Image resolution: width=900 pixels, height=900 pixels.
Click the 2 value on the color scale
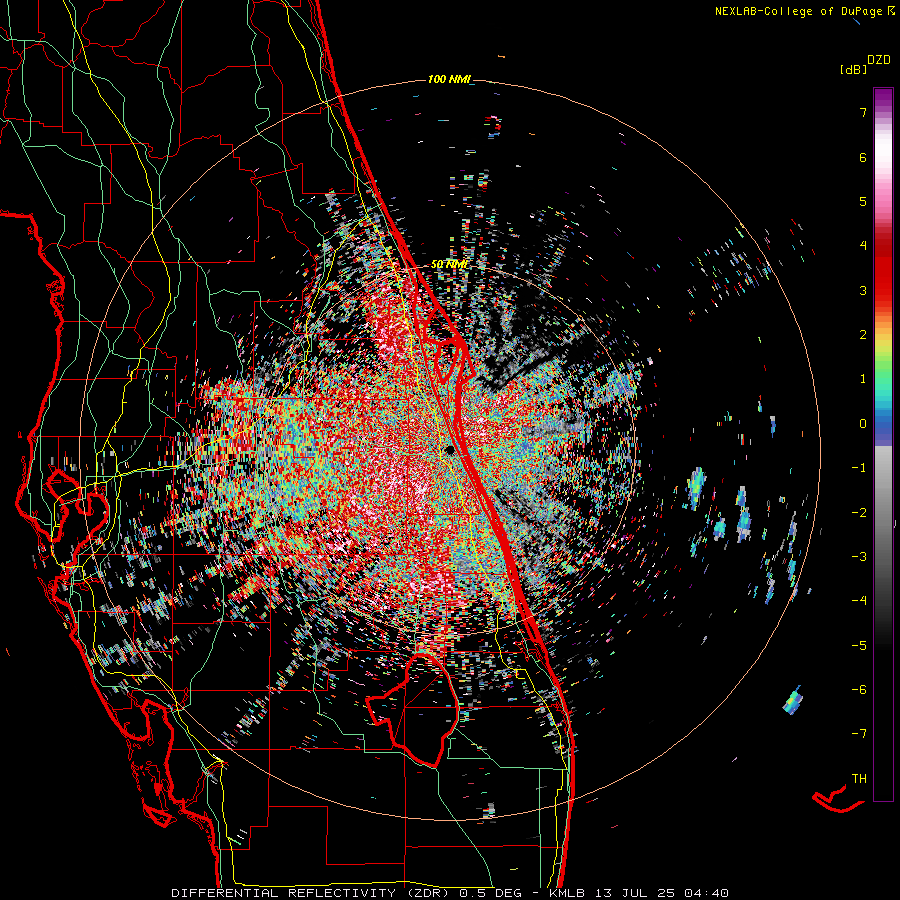click(863, 335)
